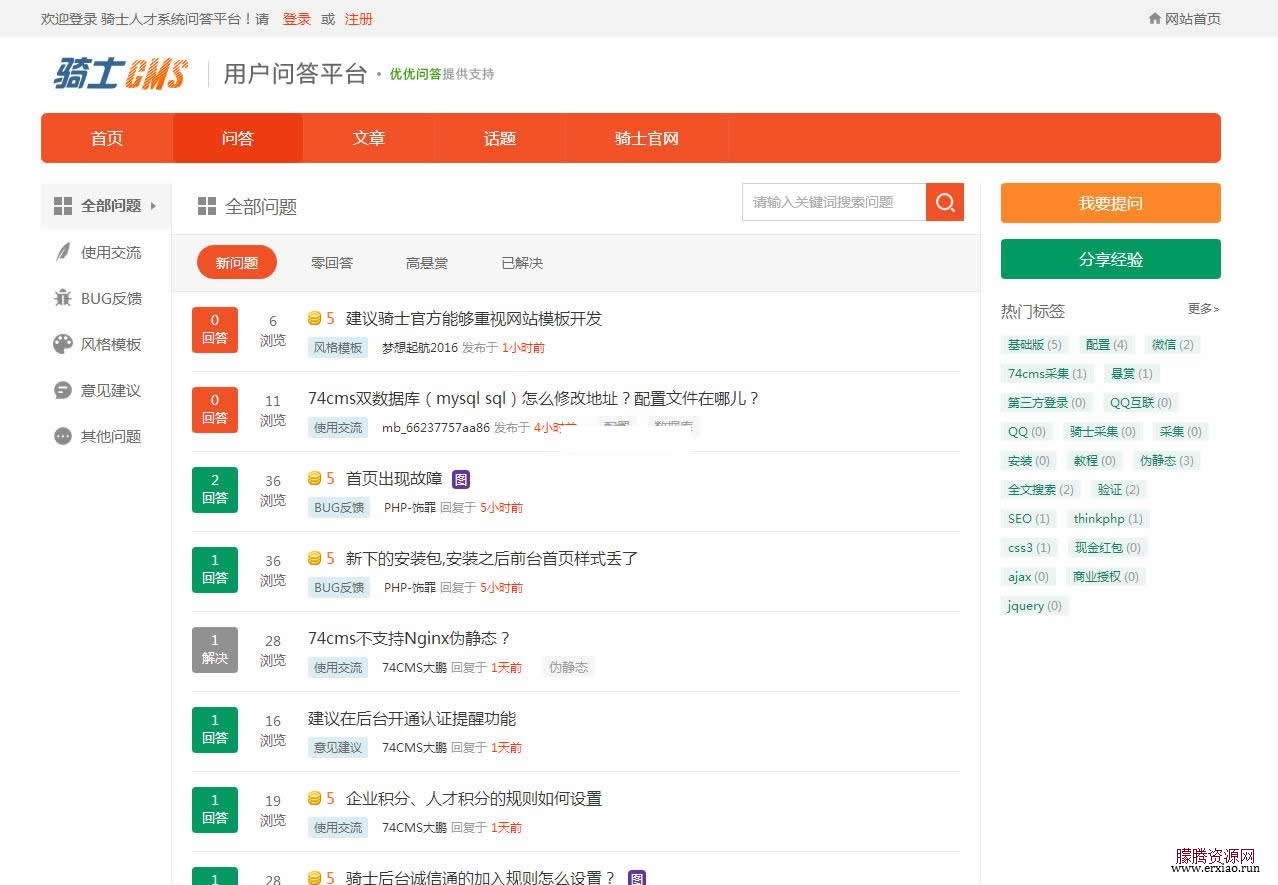Select the 零回答 filter tab
The height and width of the screenshot is (885, 1278).
(332, 263)
